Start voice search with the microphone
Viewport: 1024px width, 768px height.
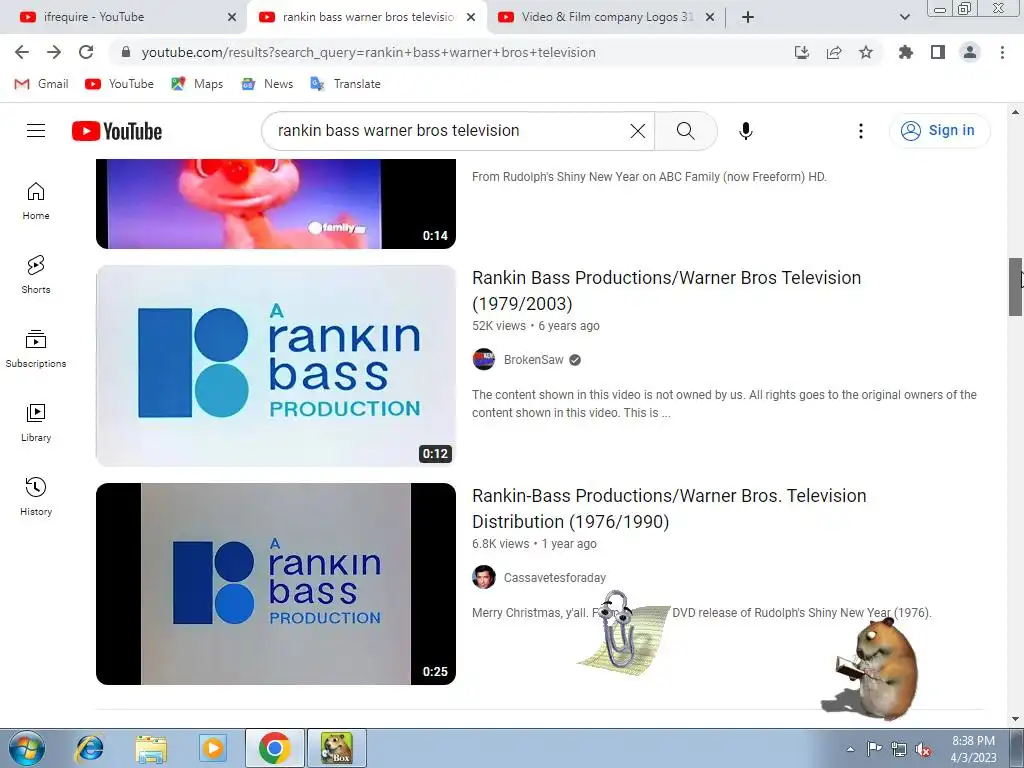pos(745,131)
